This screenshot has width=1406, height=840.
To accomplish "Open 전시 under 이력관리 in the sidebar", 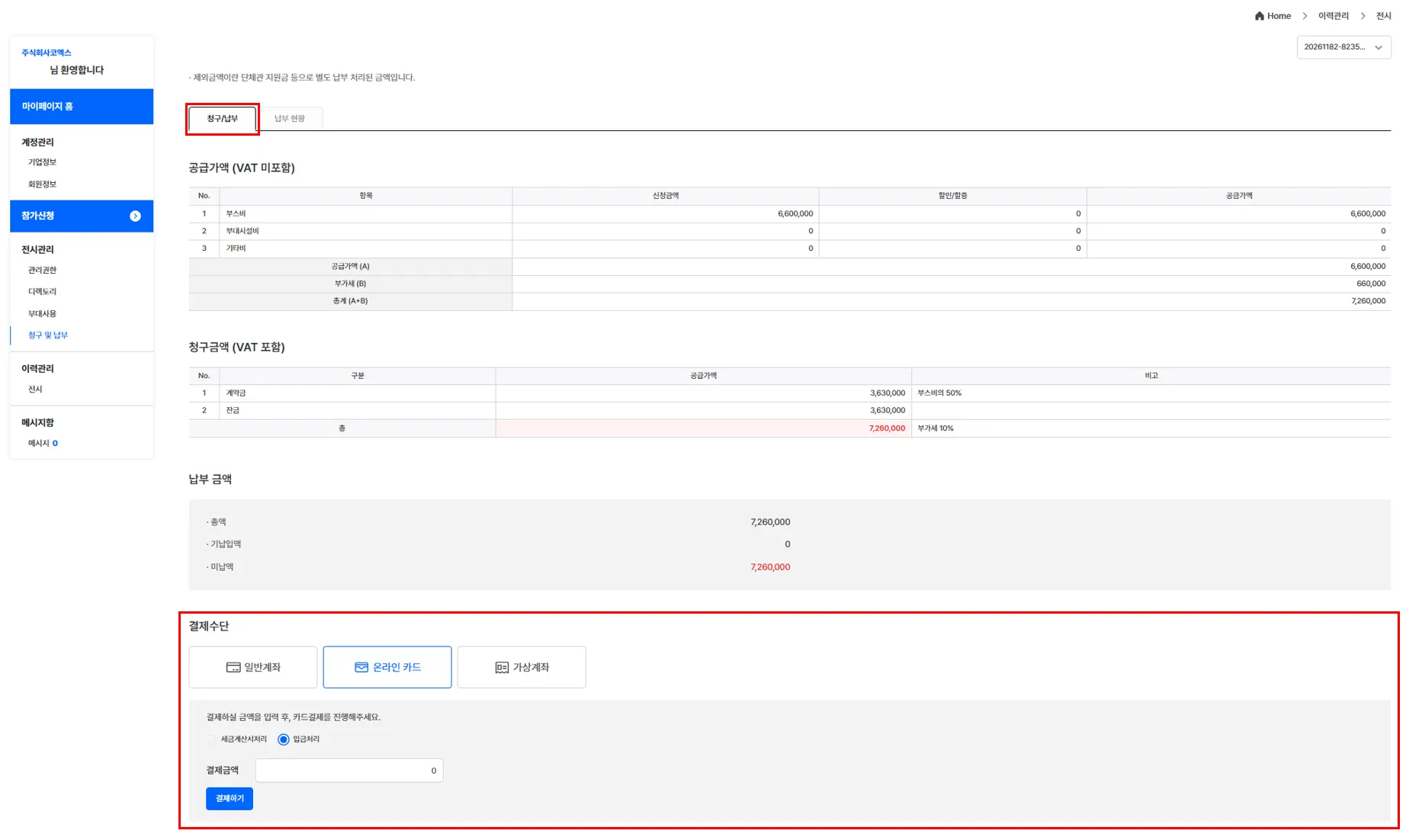I will (x=35, y=390).
